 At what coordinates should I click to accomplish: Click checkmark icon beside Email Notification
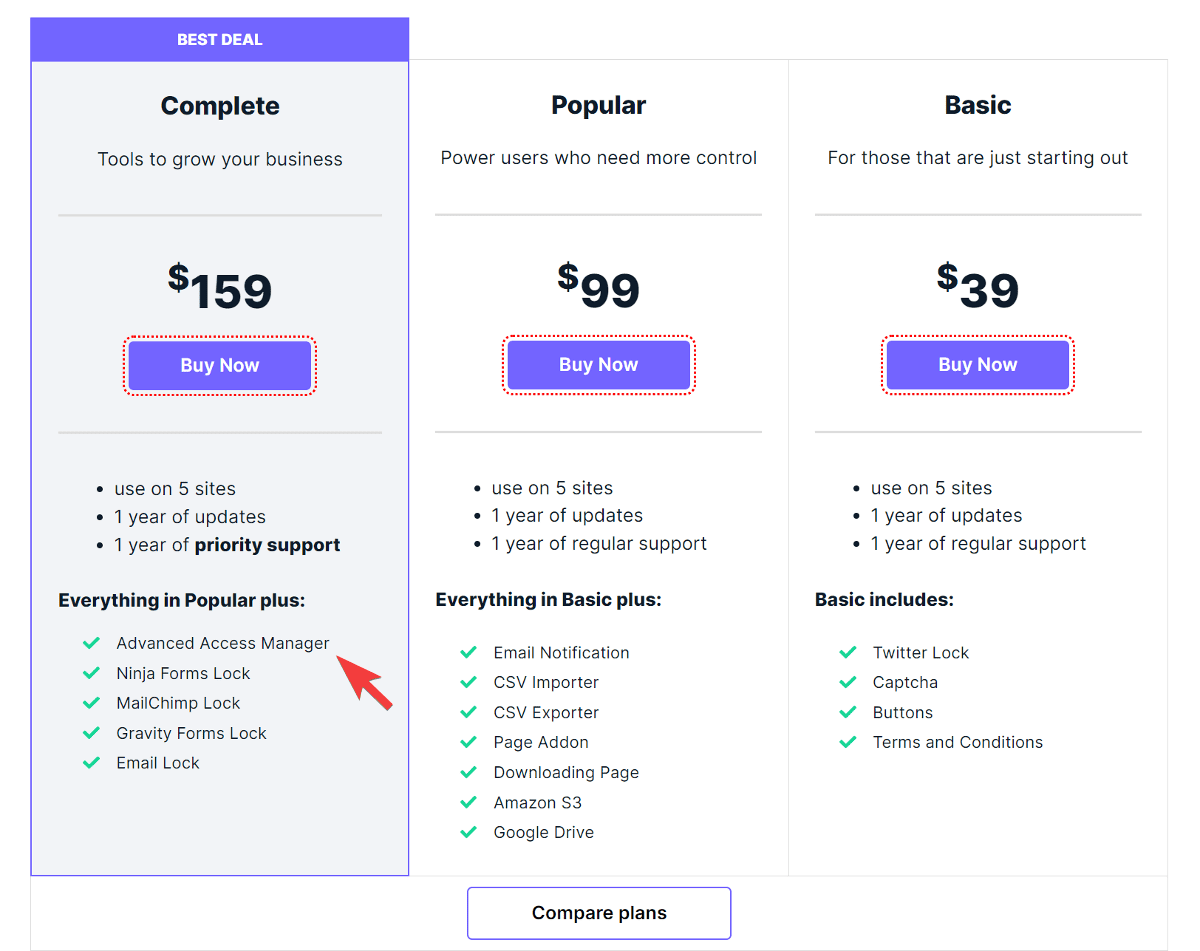pos(468,653)
